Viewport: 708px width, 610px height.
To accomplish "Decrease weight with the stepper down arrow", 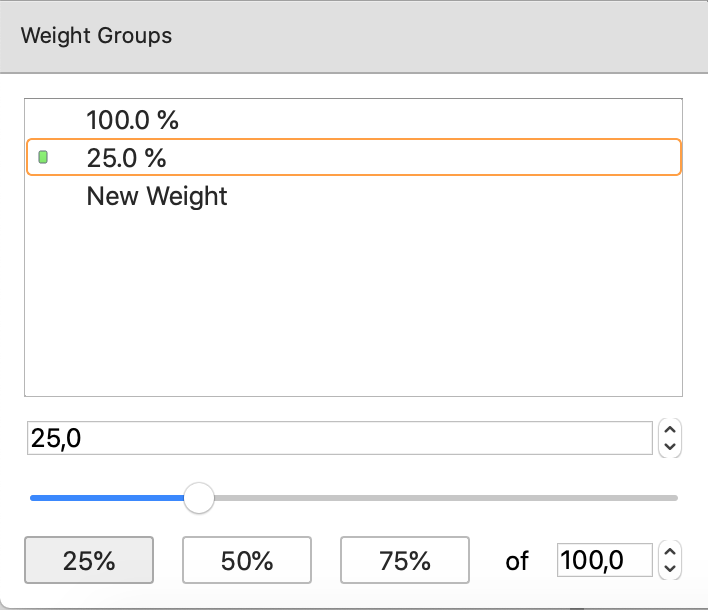I will (x=671, y=447).
